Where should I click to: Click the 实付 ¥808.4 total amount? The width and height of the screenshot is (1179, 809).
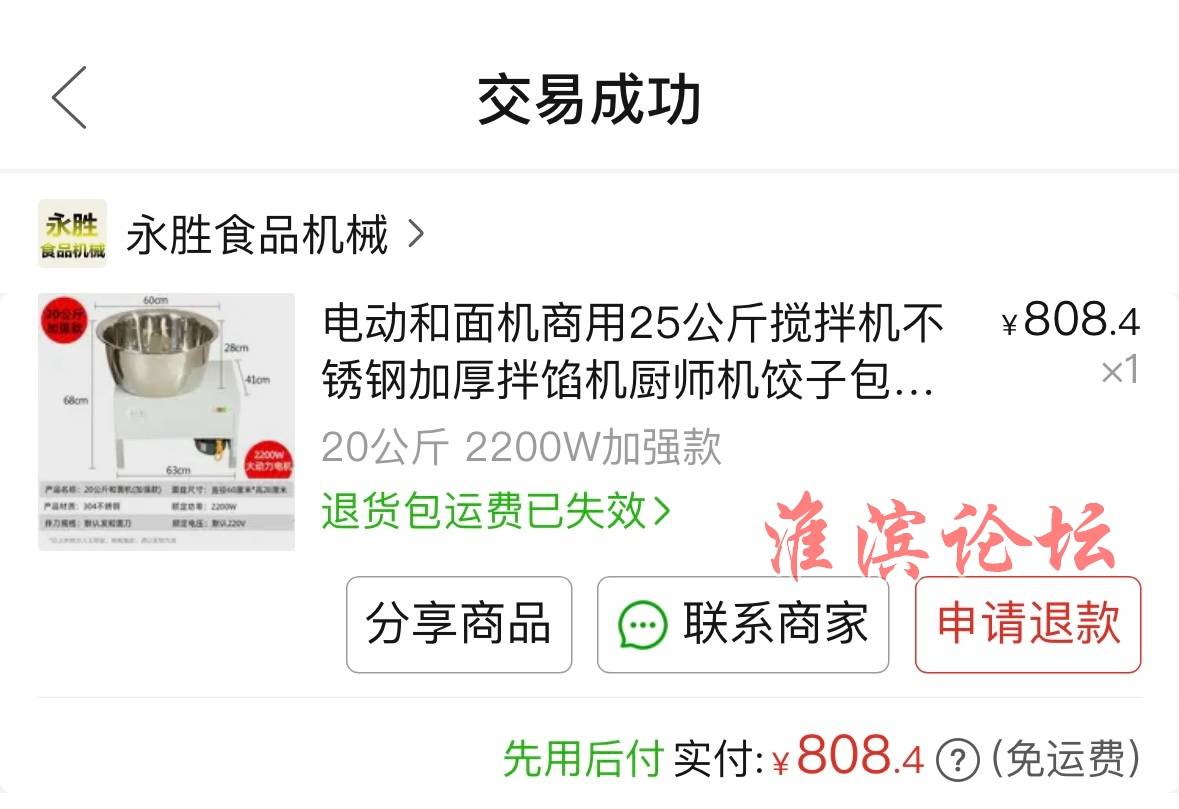click(798, 758)
